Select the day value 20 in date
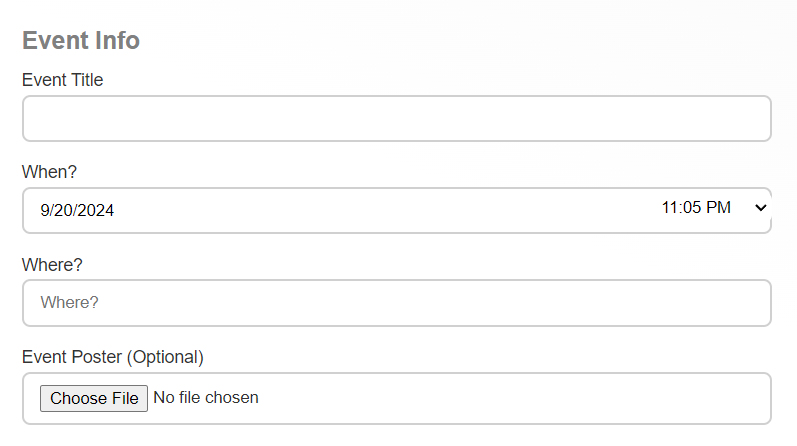 (x=65, y=210)
